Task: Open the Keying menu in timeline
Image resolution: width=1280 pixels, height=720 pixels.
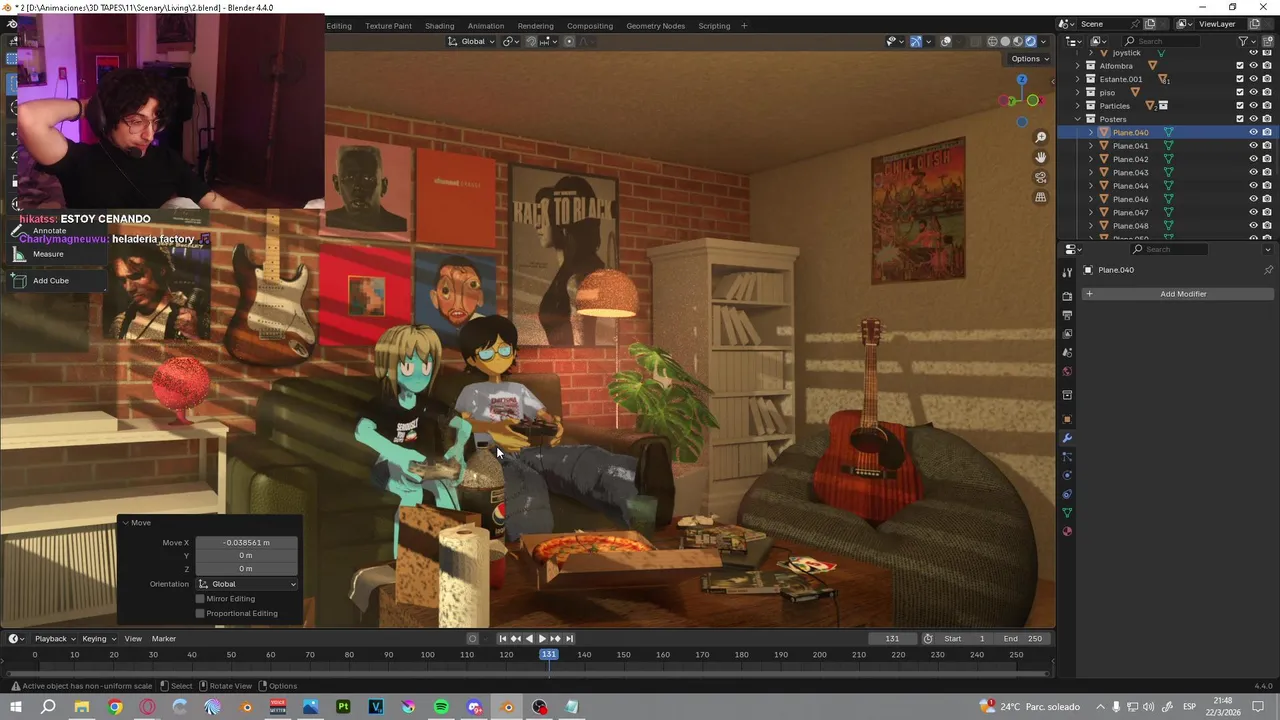Action: (98, 639)
